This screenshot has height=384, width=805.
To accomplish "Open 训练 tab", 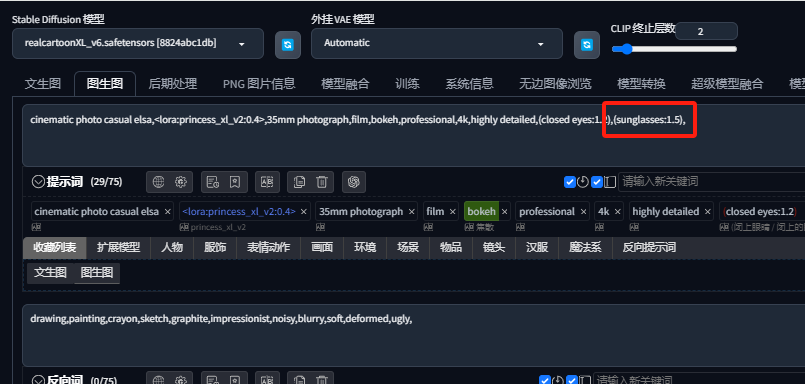I will point(407,84).
